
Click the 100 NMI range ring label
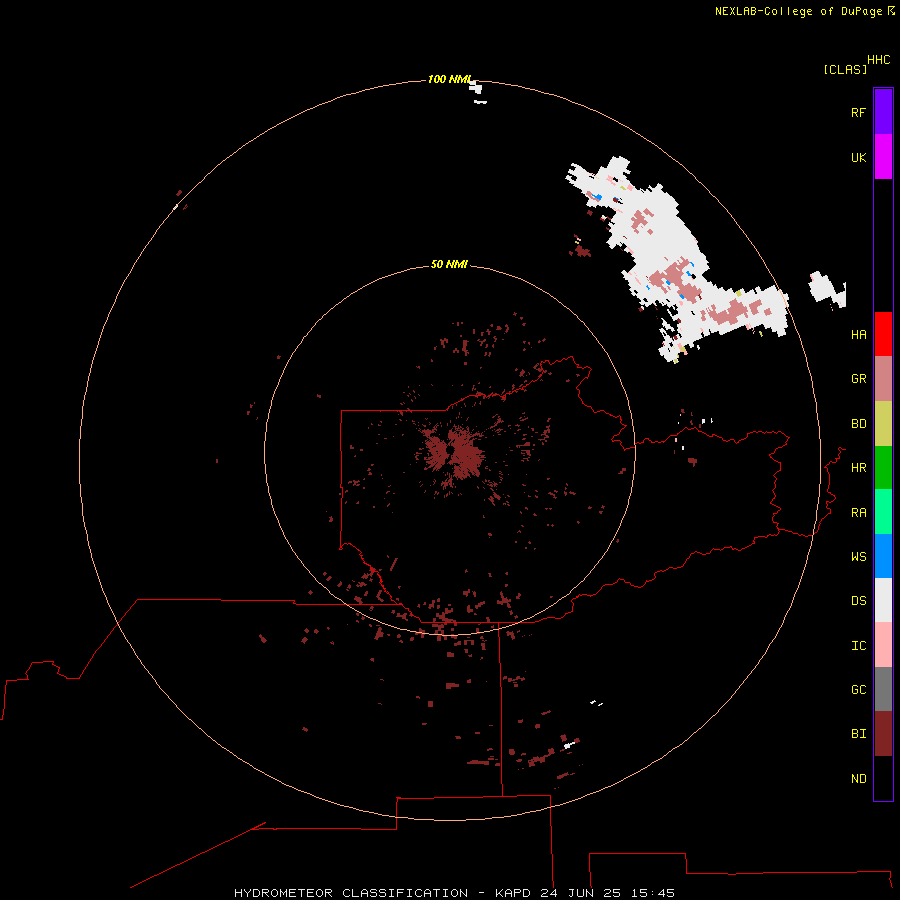(450, 79)
